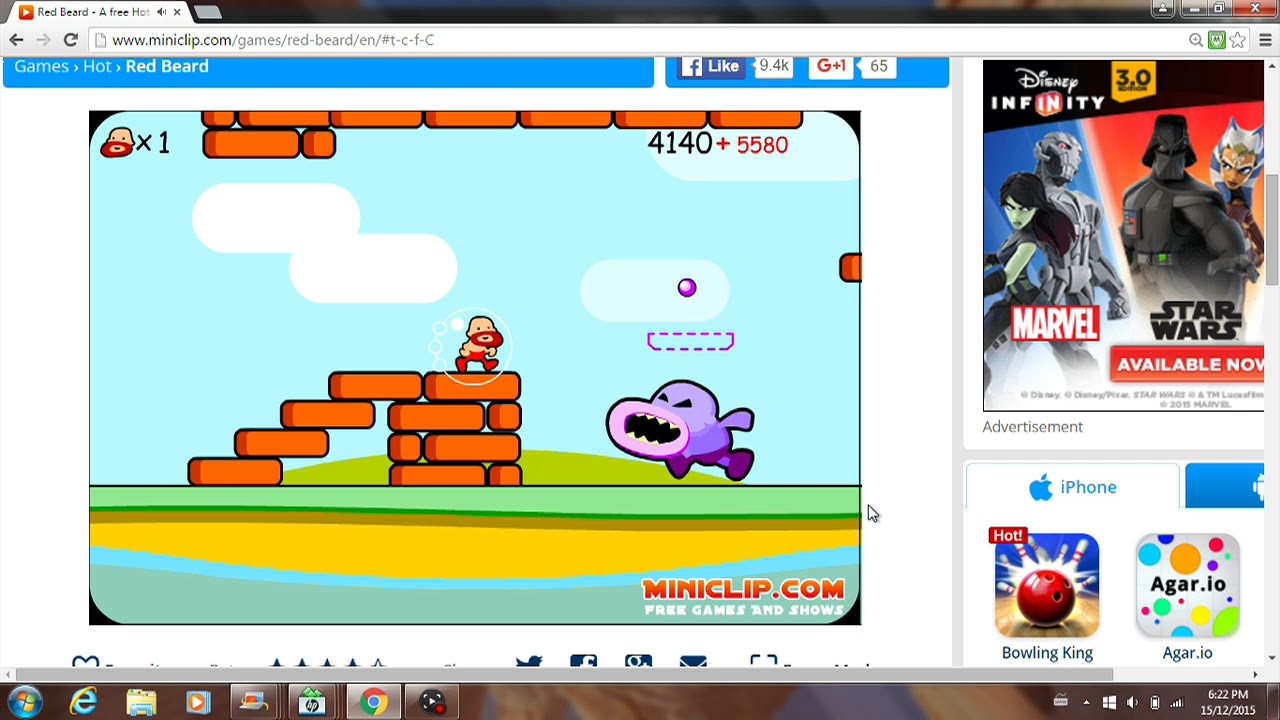Click the scrollbar up arrow
1280x720 pixels.
click(1272, 66)
